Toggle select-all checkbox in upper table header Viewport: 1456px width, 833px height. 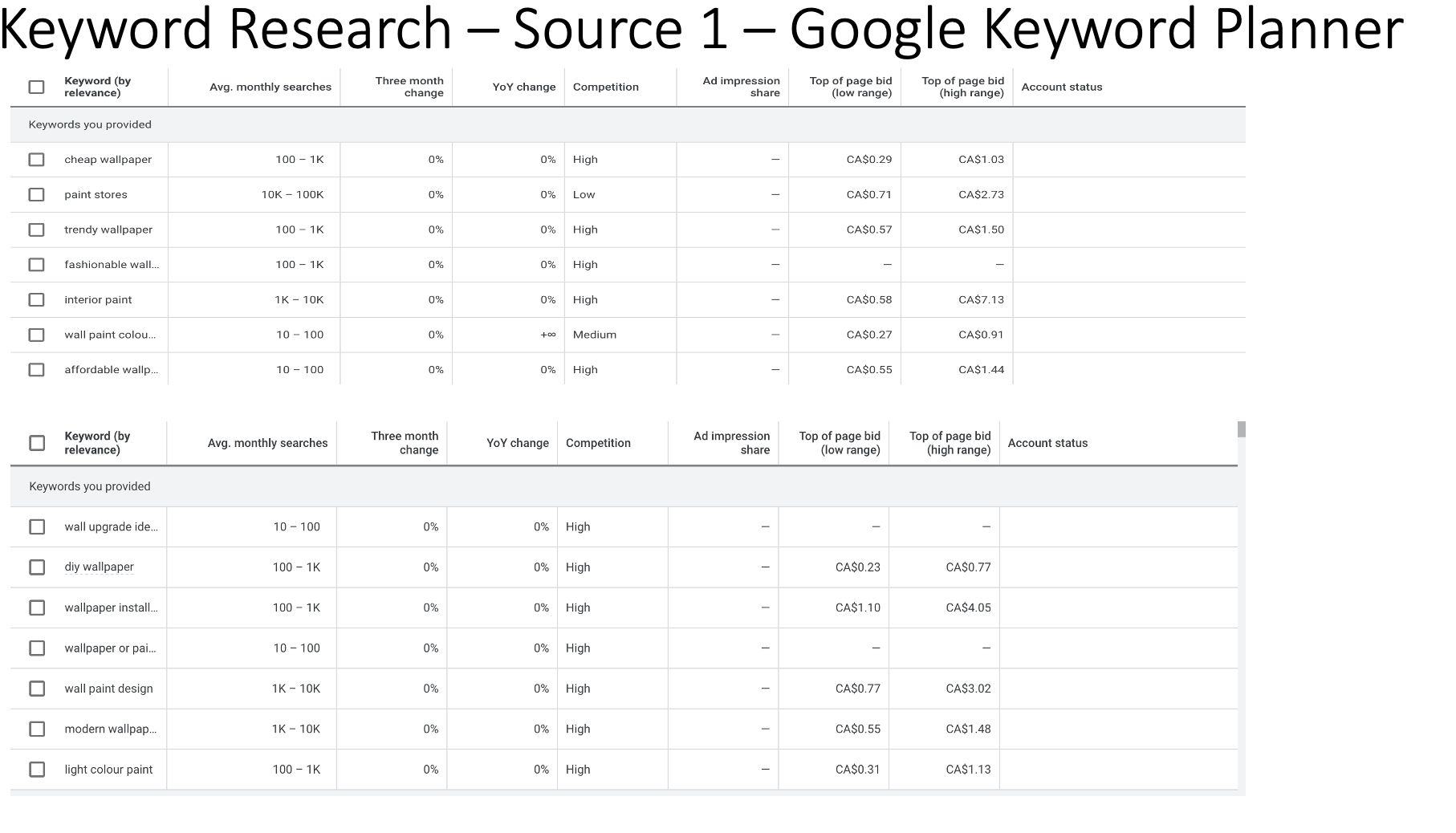point(36,87)
